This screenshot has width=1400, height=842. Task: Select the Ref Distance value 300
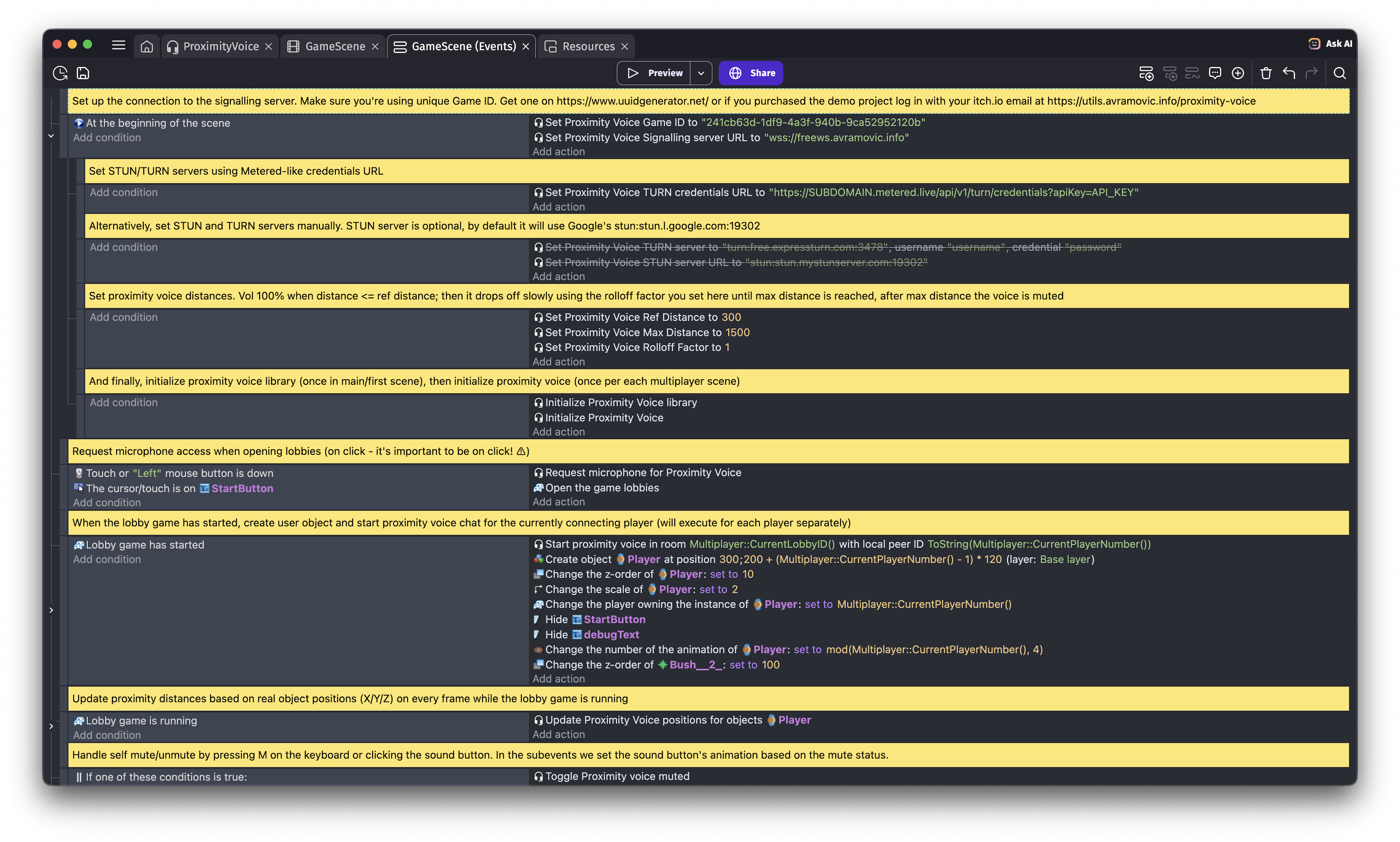tap(731, 317)
